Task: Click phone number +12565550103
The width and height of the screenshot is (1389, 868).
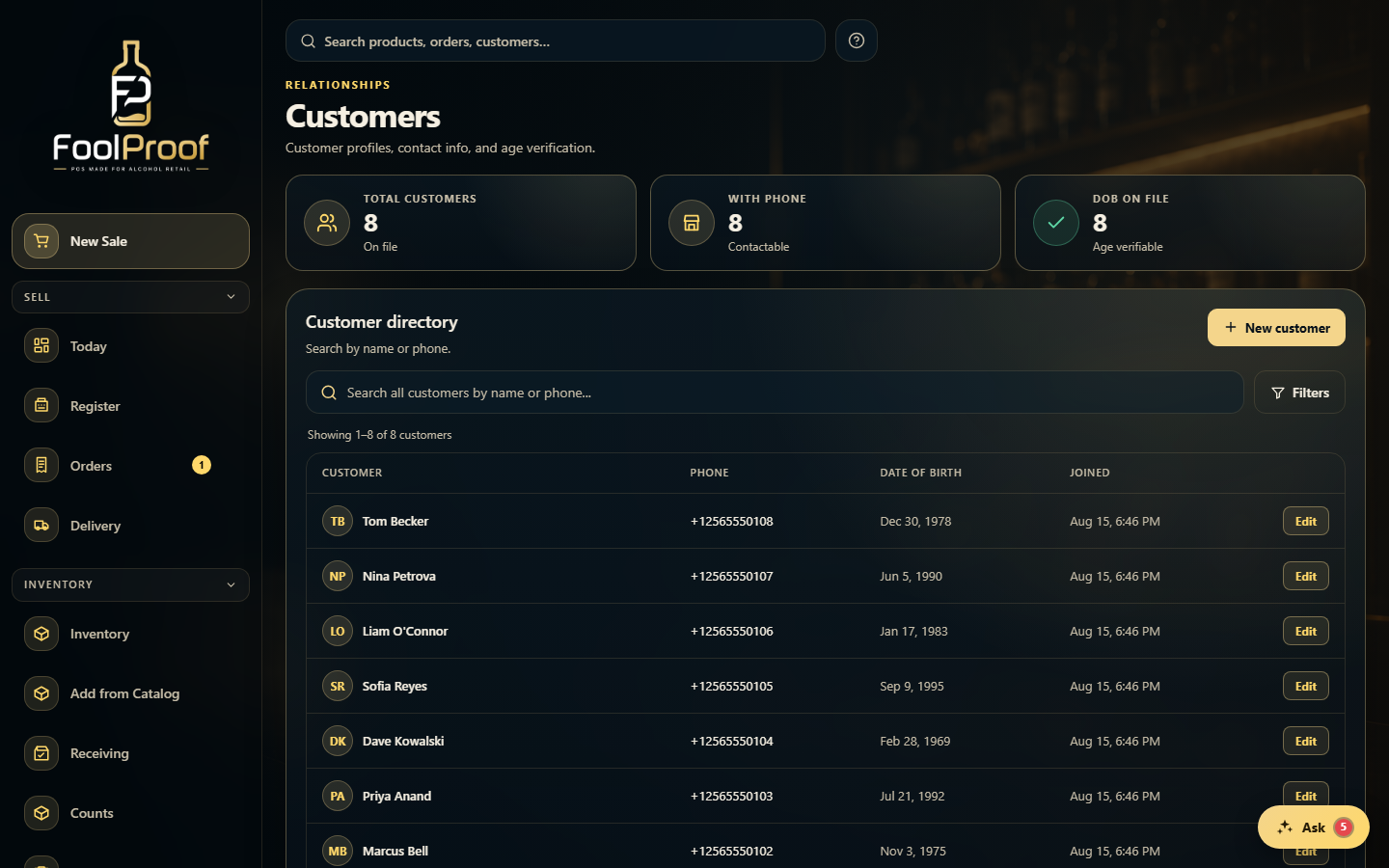Action: [x=731, y=796]
